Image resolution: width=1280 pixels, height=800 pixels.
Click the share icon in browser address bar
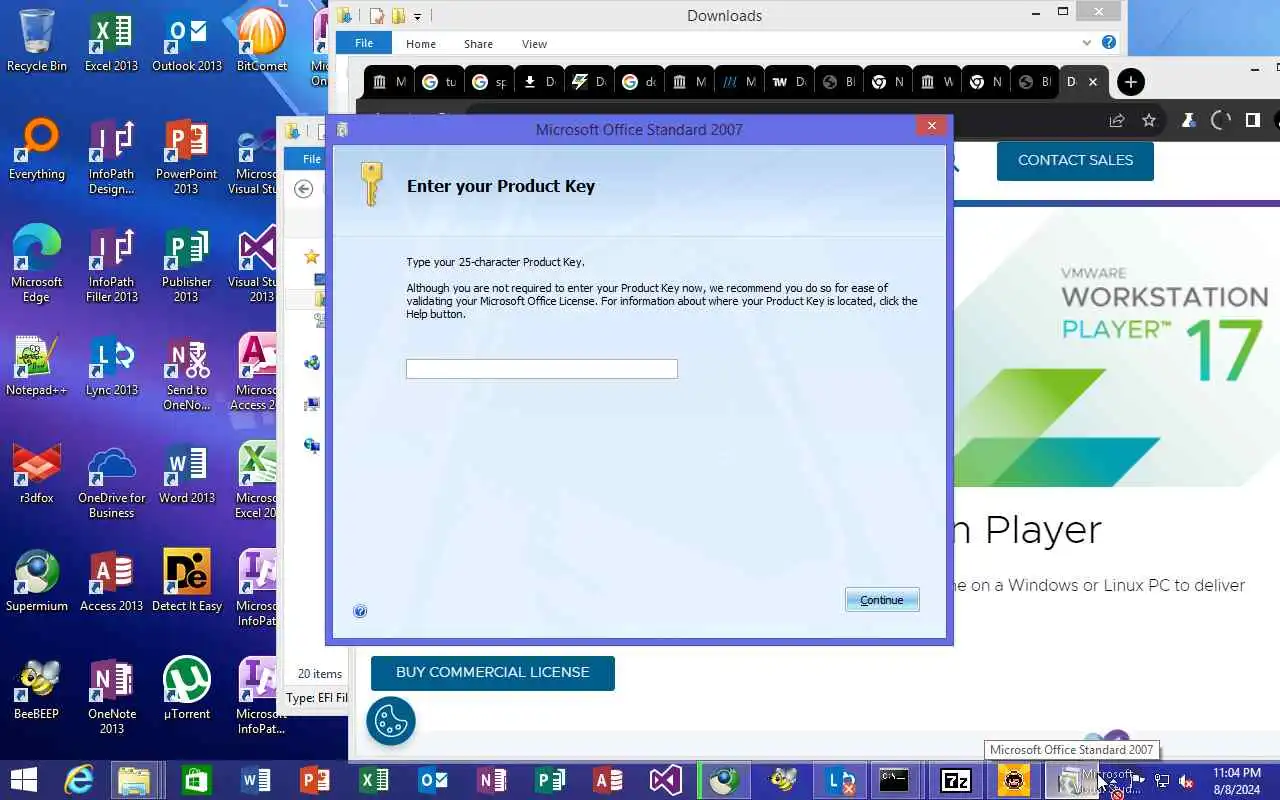tap(1116, 120)
